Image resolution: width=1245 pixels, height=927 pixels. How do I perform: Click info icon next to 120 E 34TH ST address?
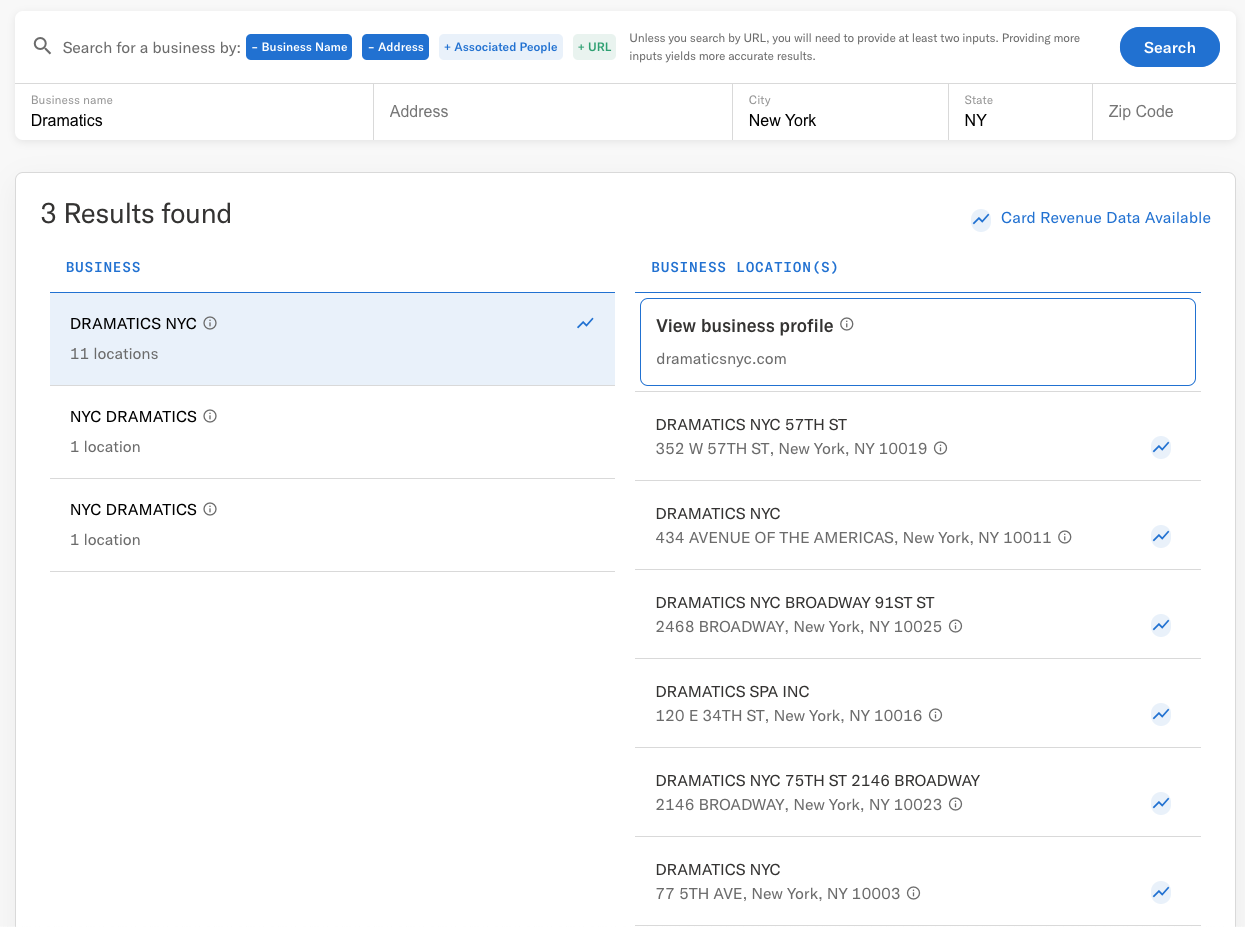[x=935, y=715]
